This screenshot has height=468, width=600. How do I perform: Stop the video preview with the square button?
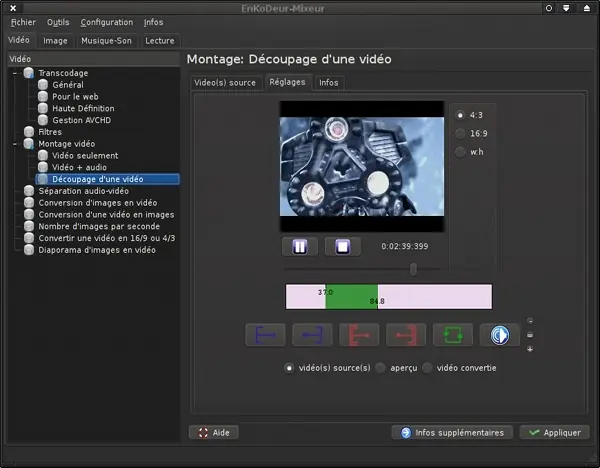pos(342,246)
